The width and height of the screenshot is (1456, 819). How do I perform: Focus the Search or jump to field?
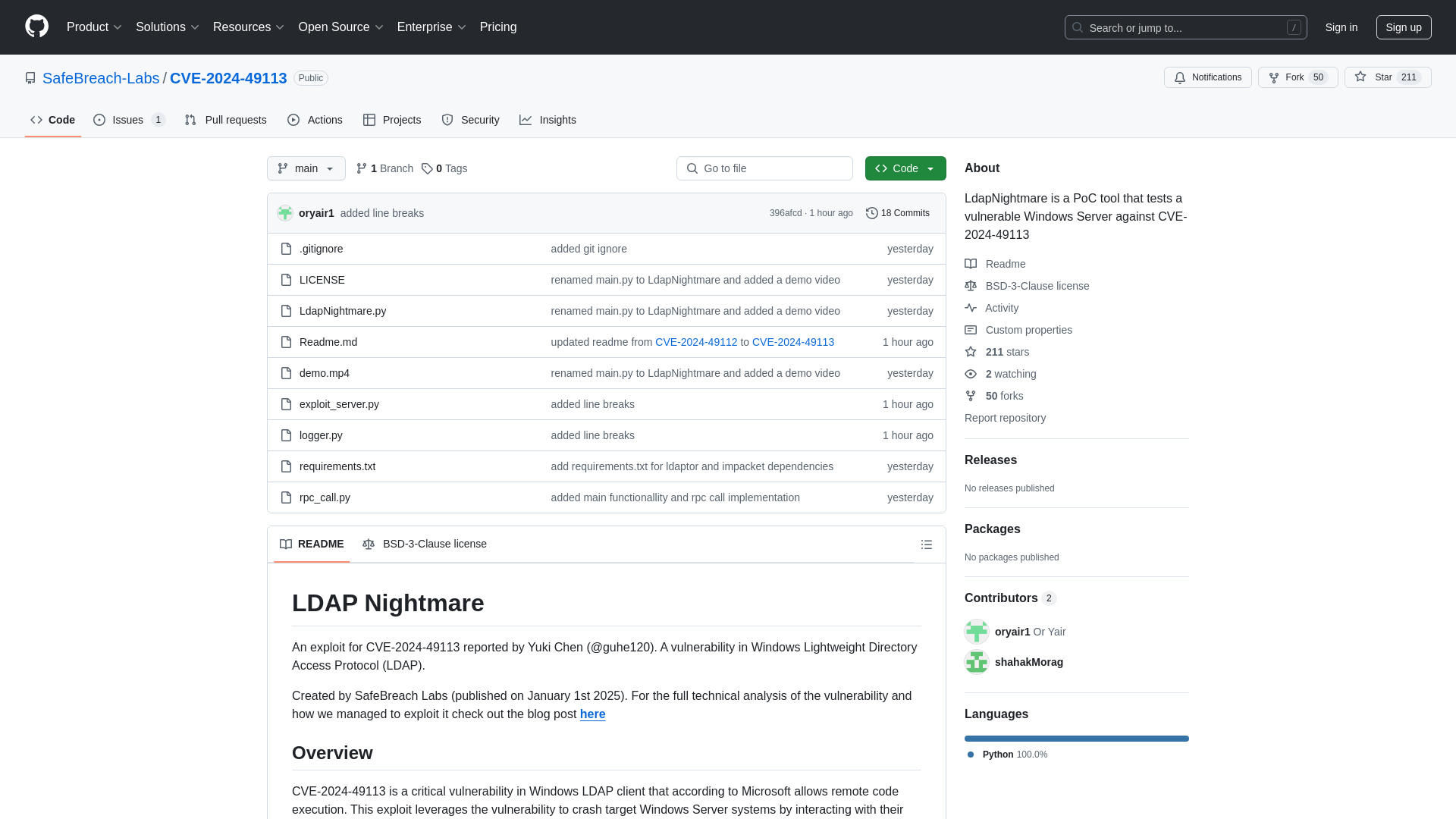pyautogui.click(x=1185, y=27)
